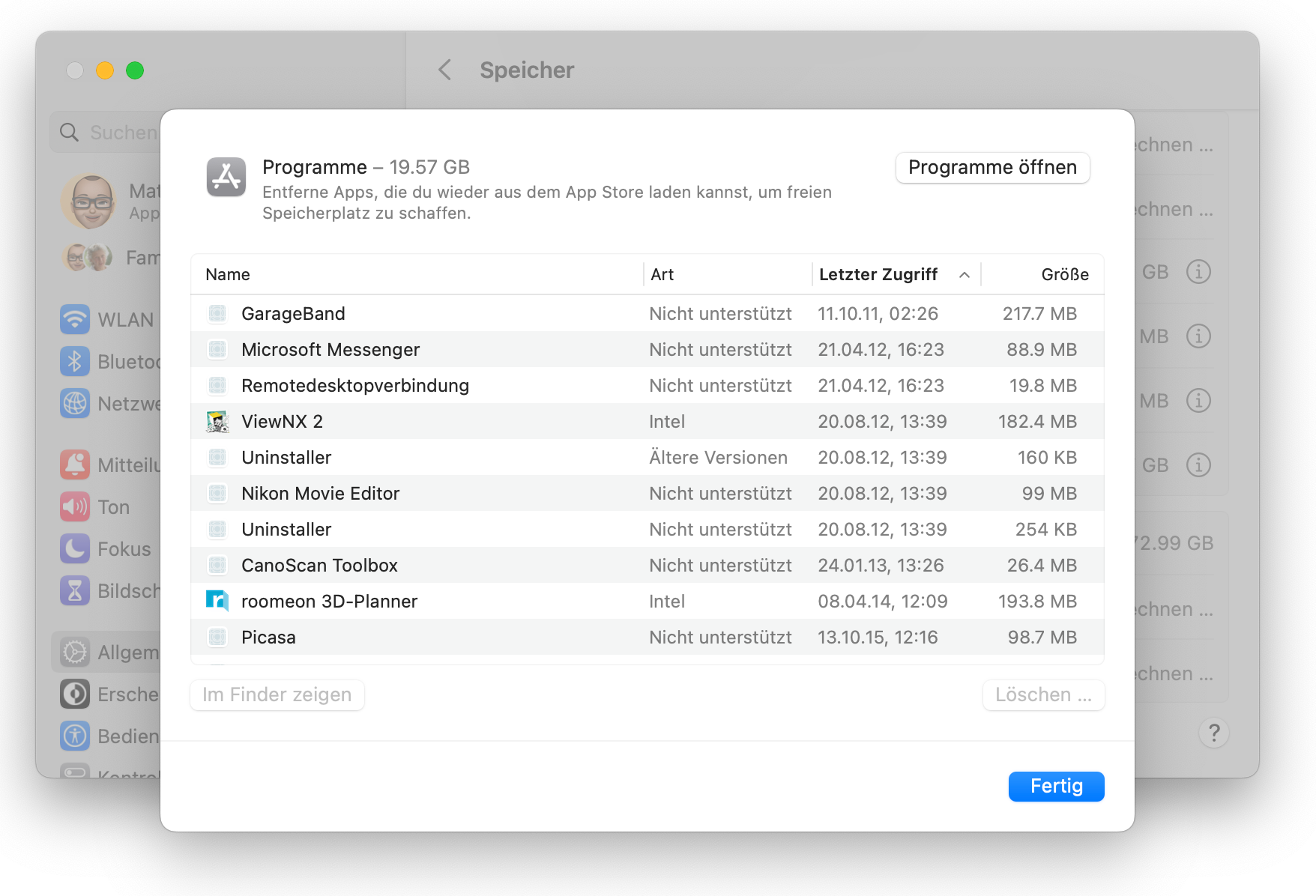The height and width of the screenshot is (896, 1316).
Task: Open Fokus moon icon in sidebar
Action: (75, 549)
